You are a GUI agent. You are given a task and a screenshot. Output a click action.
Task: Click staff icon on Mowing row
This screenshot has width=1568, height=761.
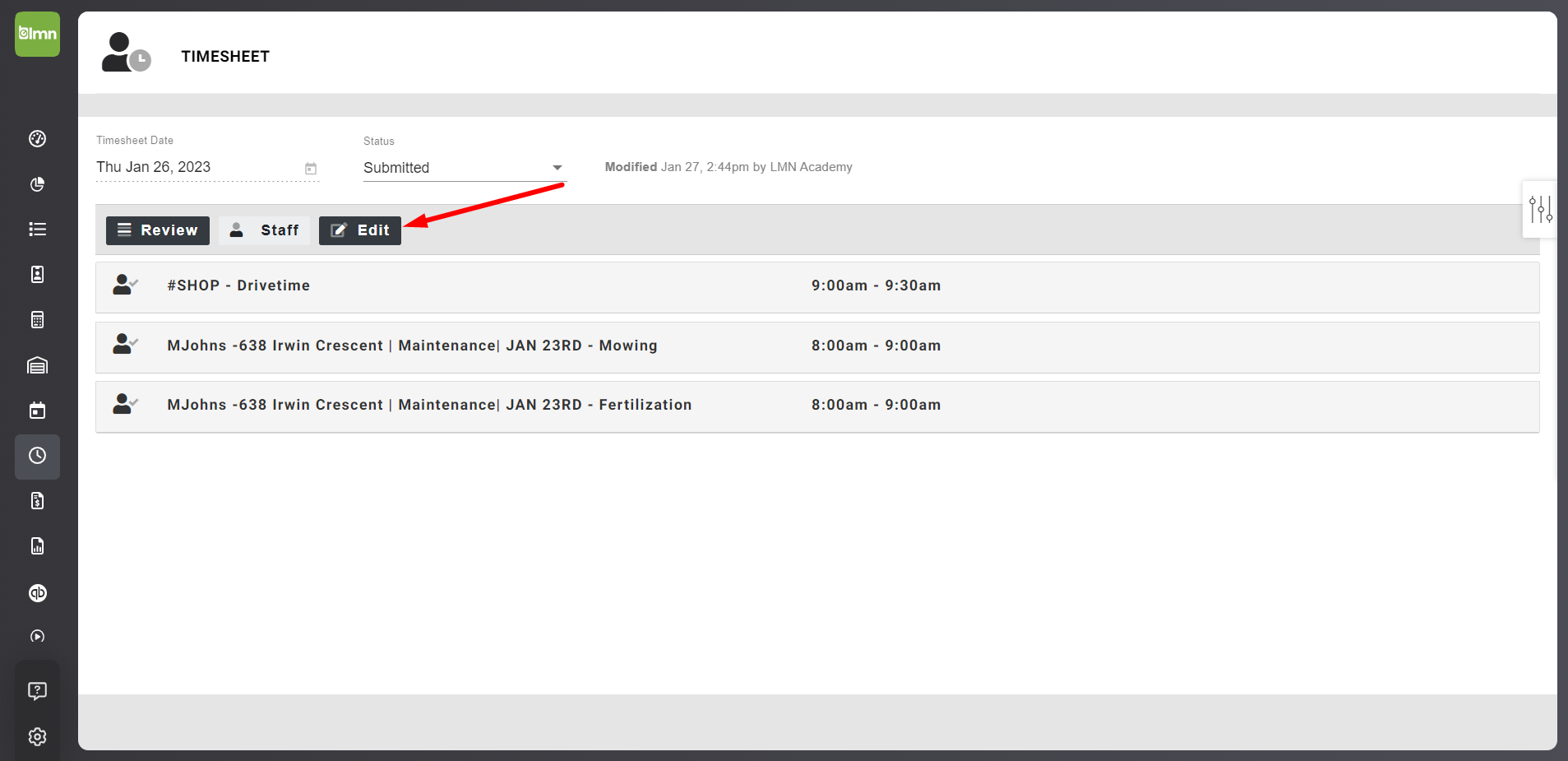pyautogui.click(x=125, y=344)
